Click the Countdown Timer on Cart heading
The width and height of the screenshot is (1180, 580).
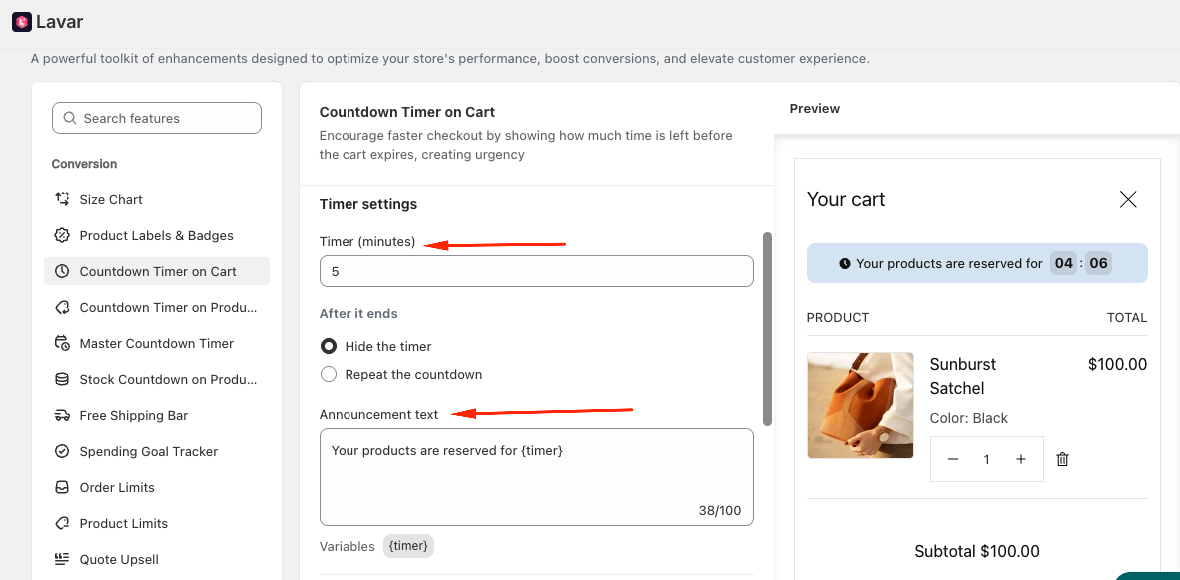coord(407,112)
